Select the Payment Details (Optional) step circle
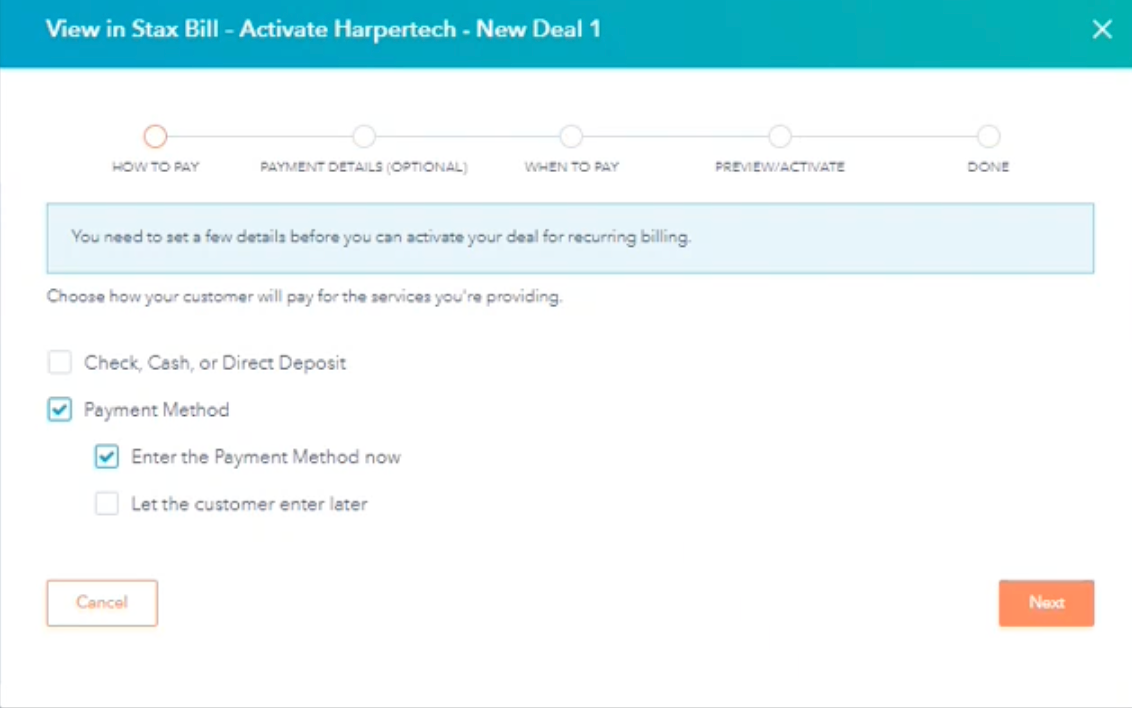1132x708 pixels. [364, 136]
